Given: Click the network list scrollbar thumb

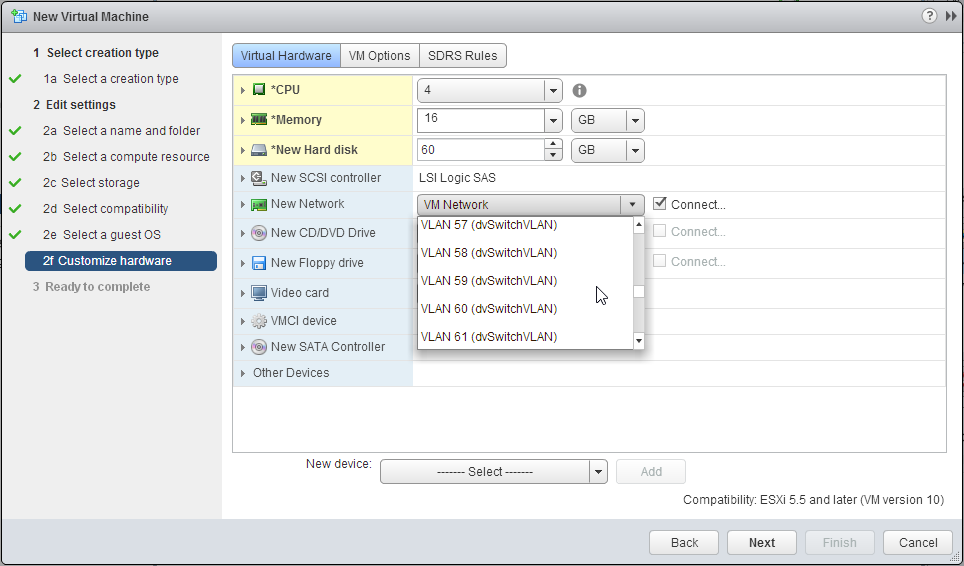Looking at the screenshot, I should coord(639,291).
